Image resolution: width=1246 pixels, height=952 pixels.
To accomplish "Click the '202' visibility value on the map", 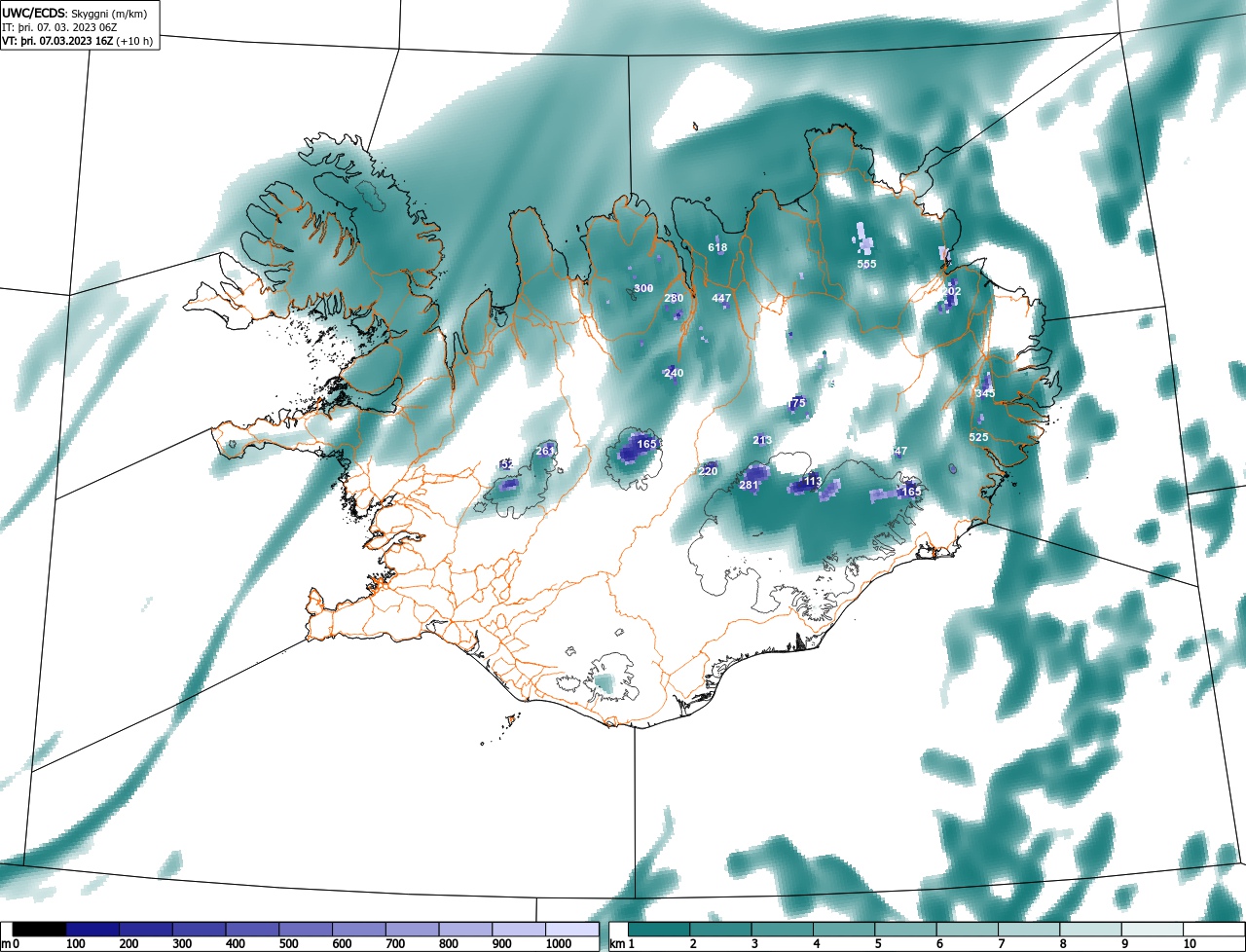I will [951, 292].
